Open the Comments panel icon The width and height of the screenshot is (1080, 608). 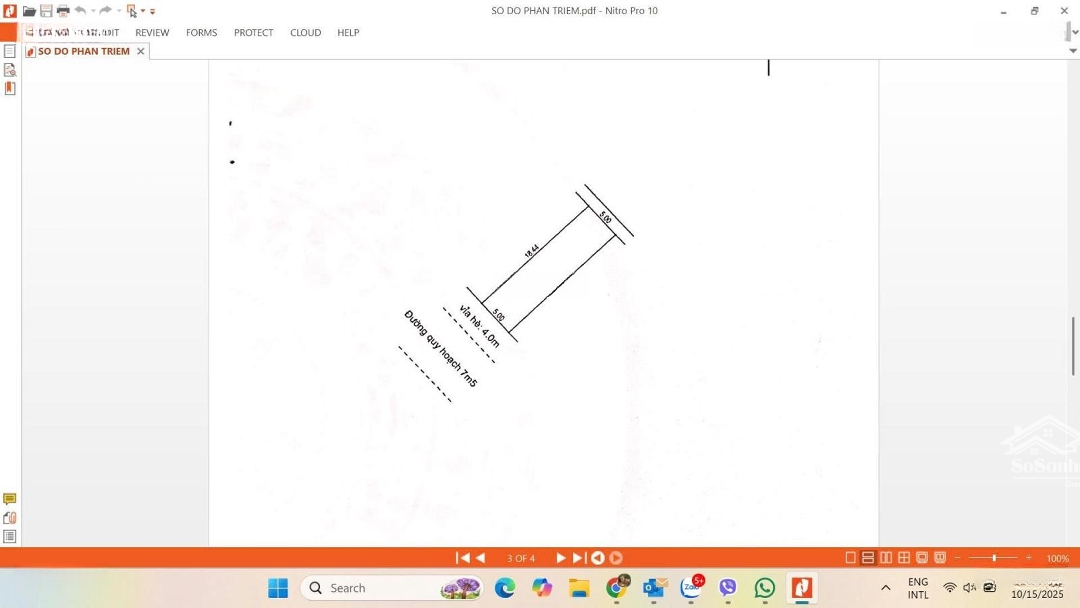coord(10,499)
